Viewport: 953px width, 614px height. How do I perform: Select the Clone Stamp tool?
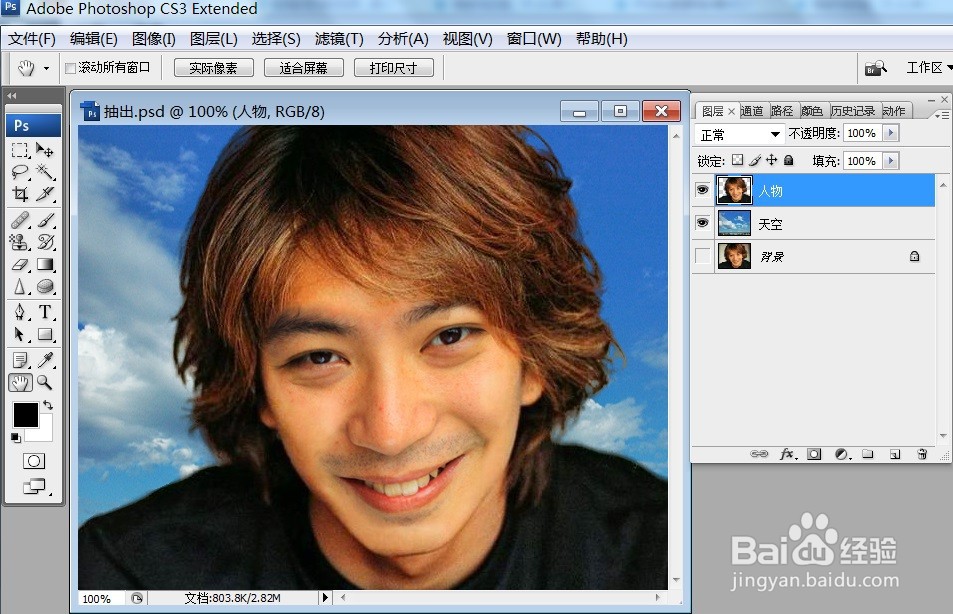20,242
